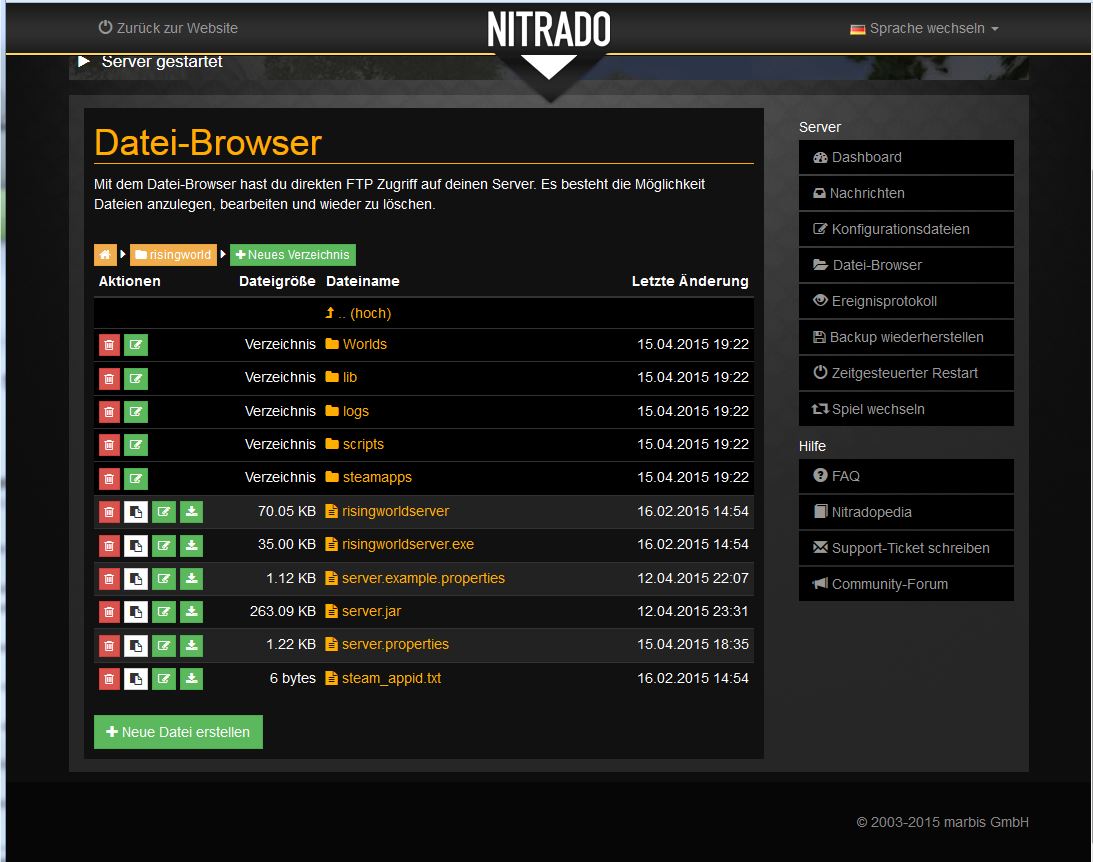1093x862 pixels.
Task: Go up one level via '.. (hoch)'
Action: coord(358,313)
